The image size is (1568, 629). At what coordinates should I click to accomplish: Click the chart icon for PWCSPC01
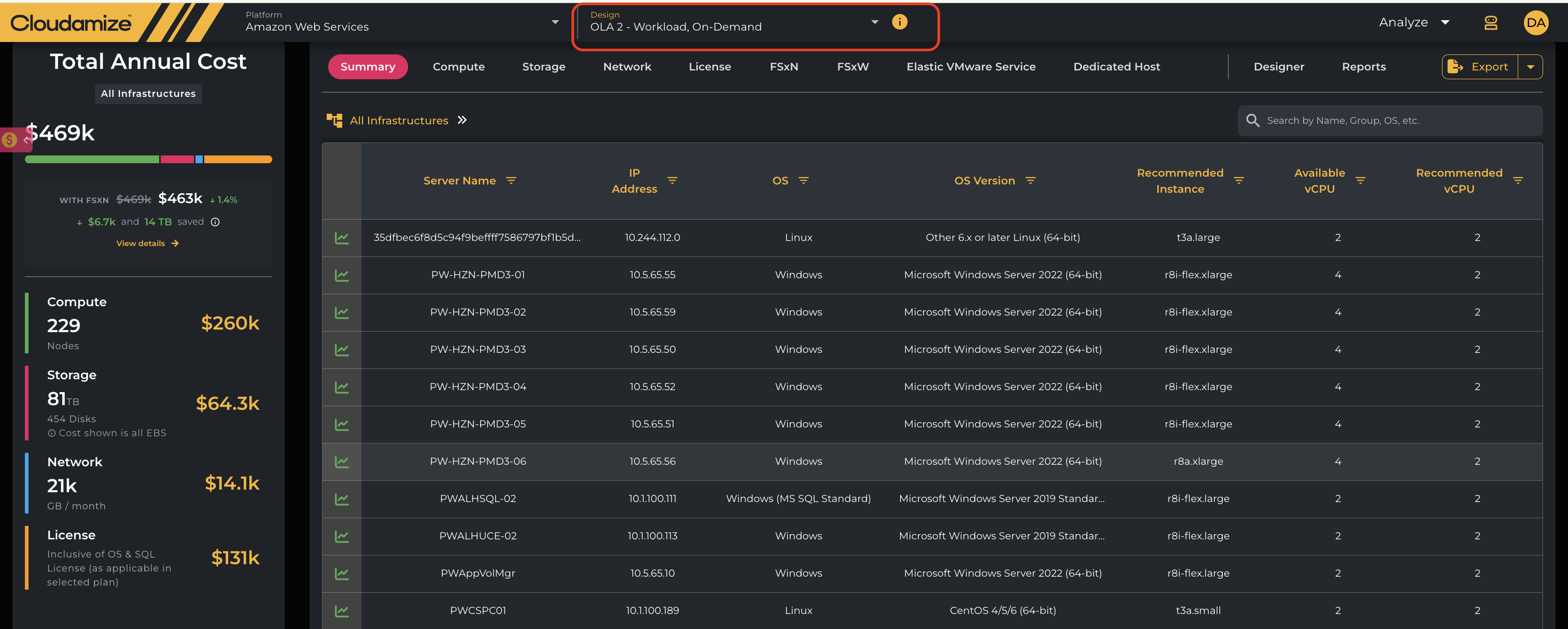[x=342, y=611]
